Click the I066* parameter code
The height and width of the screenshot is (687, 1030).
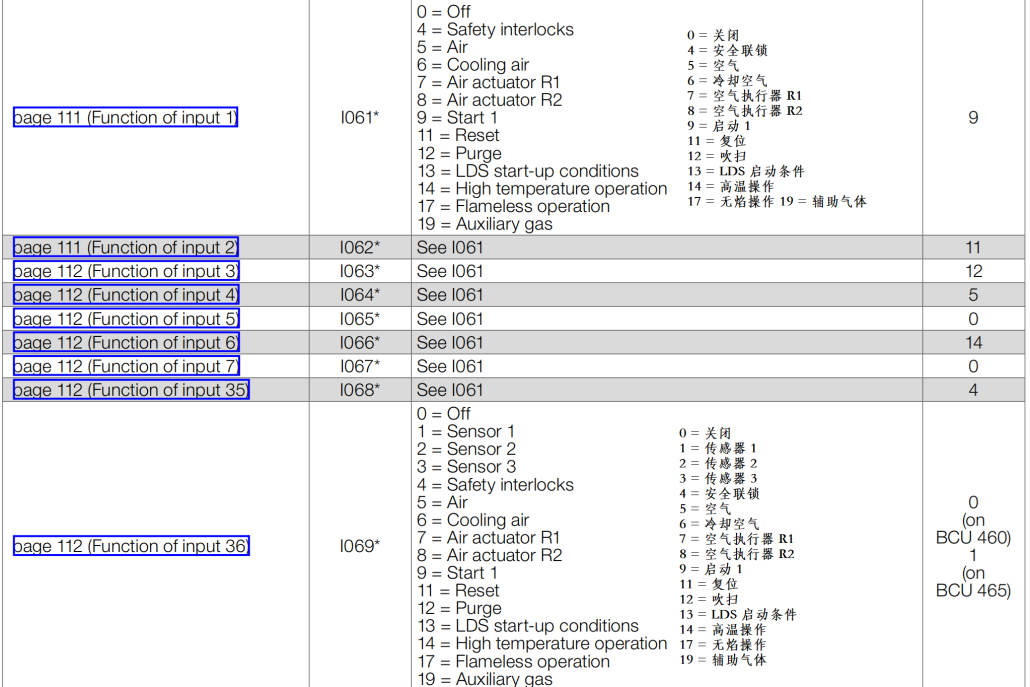coord(359,342)
